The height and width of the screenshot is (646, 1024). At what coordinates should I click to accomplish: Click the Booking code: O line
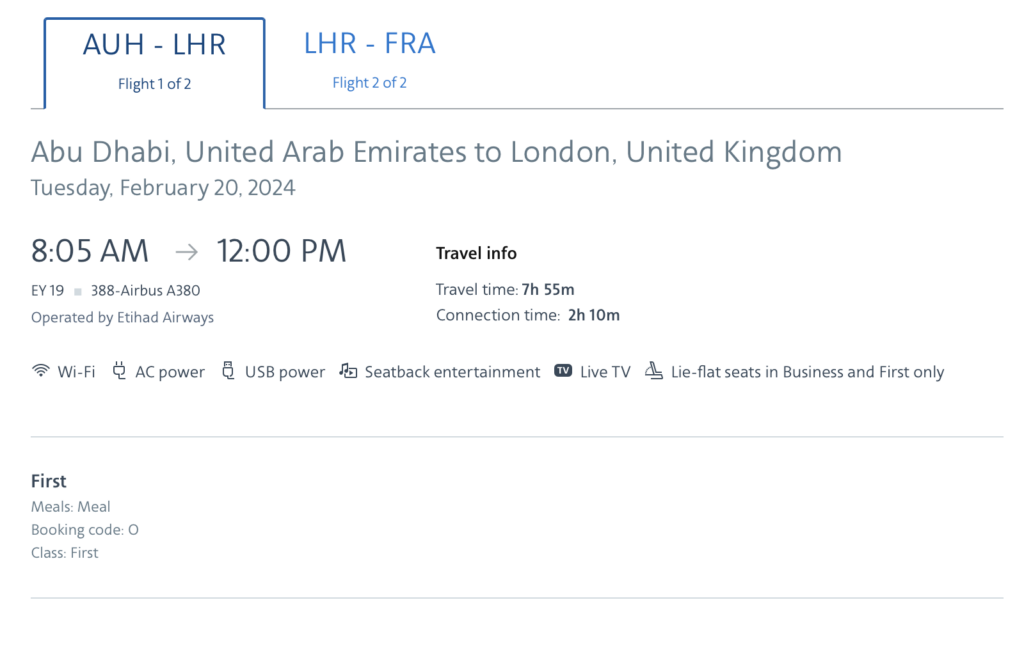click(x=85, y=530)
